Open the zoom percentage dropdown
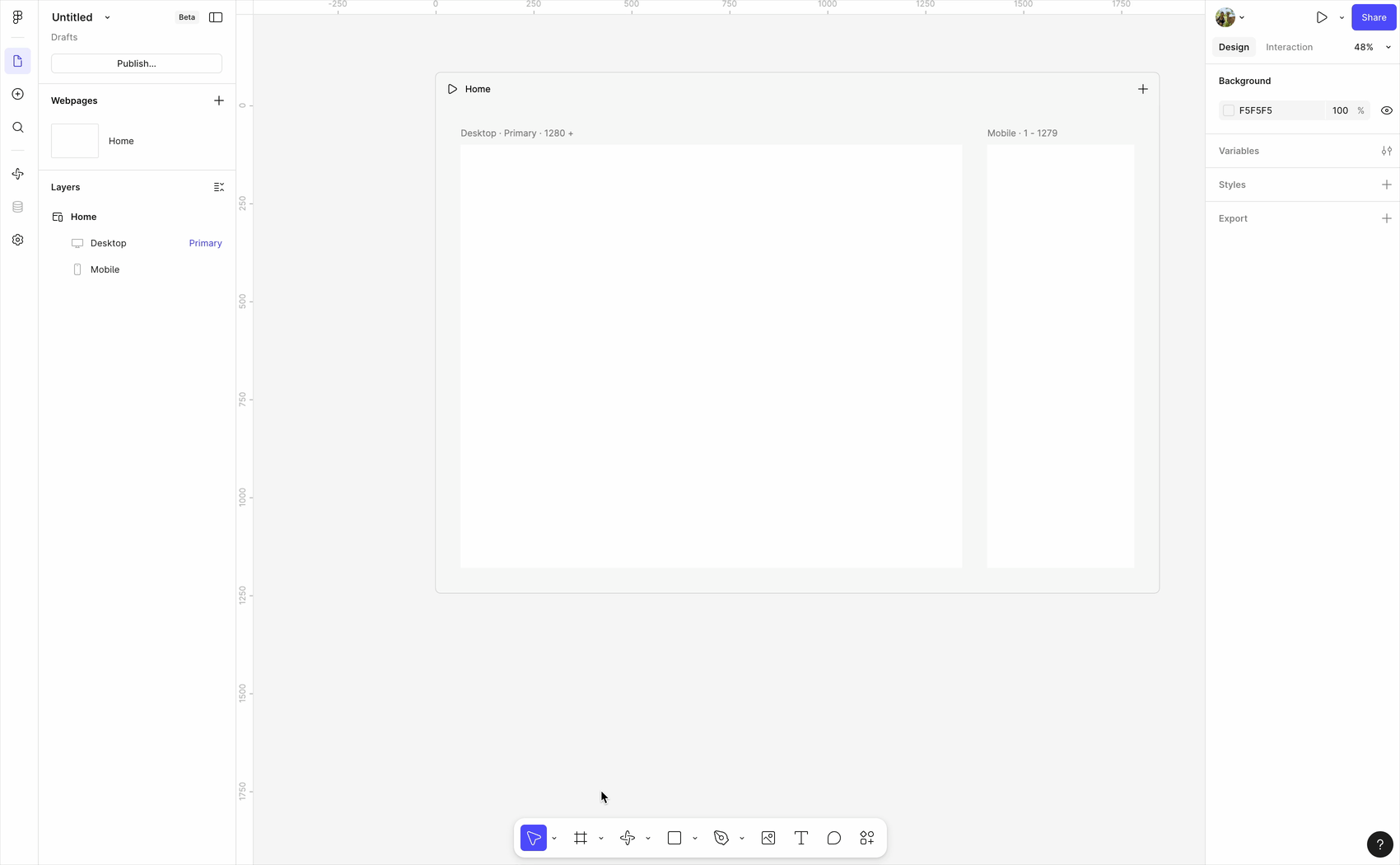This screenshot has width=1400, height=865. point(1372,47)
